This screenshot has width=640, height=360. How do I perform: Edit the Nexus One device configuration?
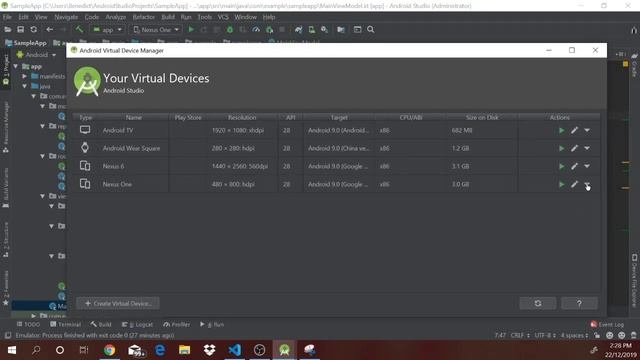[574, 184]
